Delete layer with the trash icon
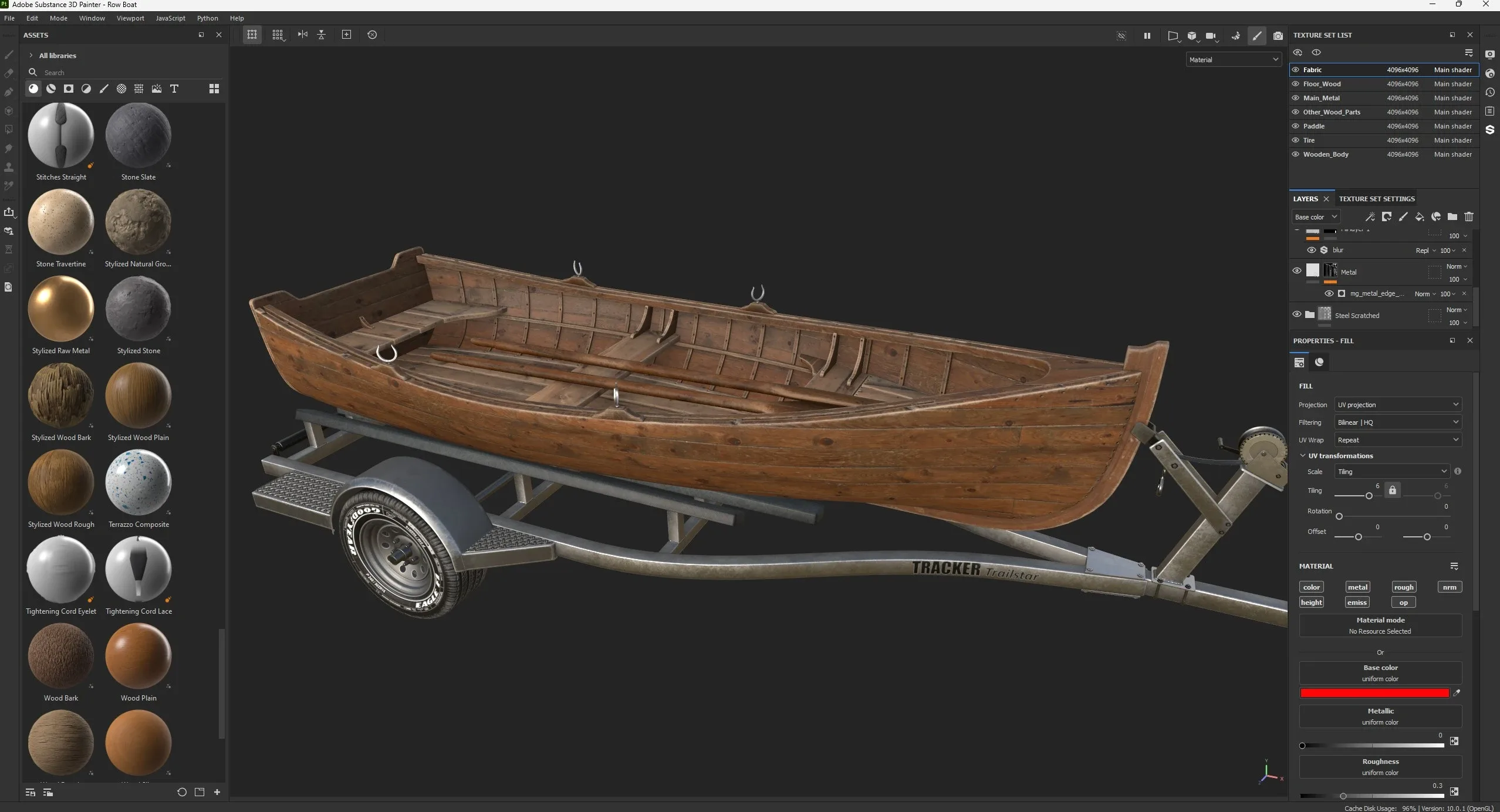1500x812 pixels. pyautogui.click(x=1469, y=217)
